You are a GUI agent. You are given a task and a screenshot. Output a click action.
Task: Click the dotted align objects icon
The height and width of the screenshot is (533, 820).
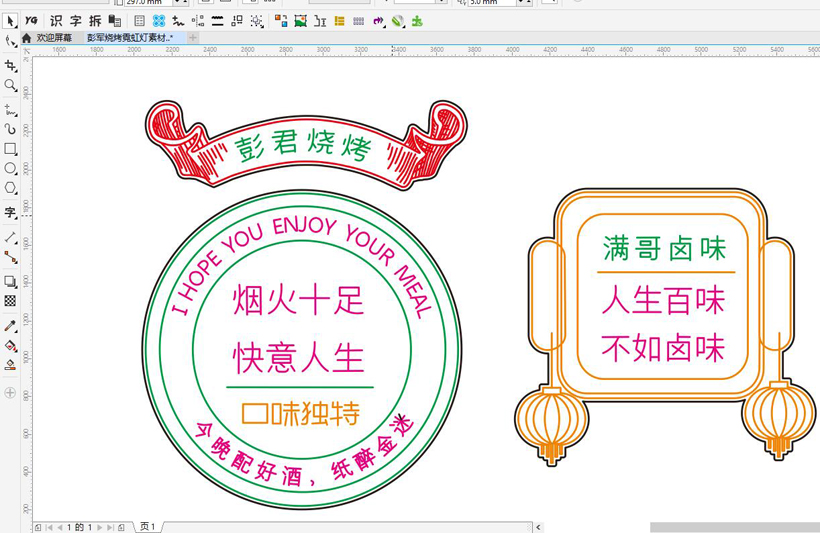point(198,21)
